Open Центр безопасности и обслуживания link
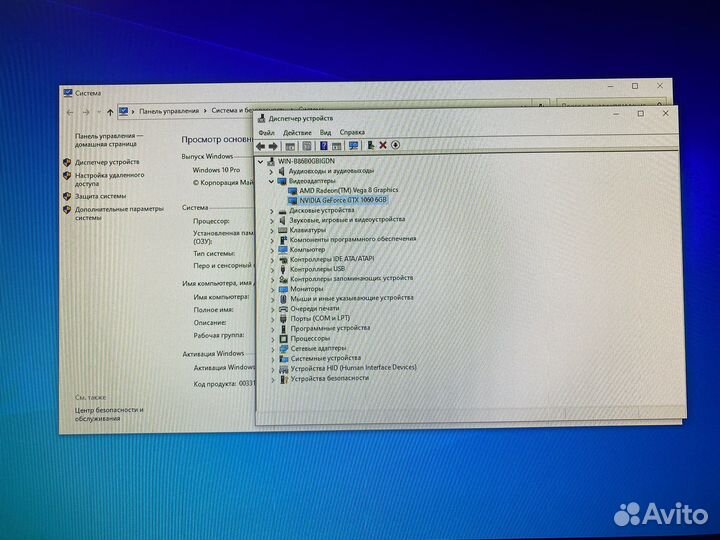This screenshot has width=720, height=540. 109,414
